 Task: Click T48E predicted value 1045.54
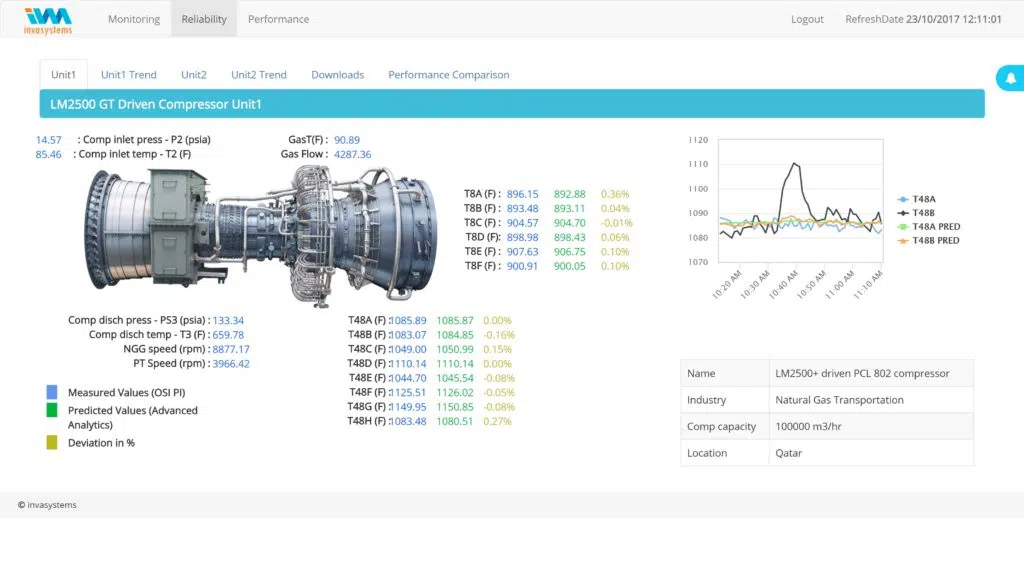[x=455, y=377]
